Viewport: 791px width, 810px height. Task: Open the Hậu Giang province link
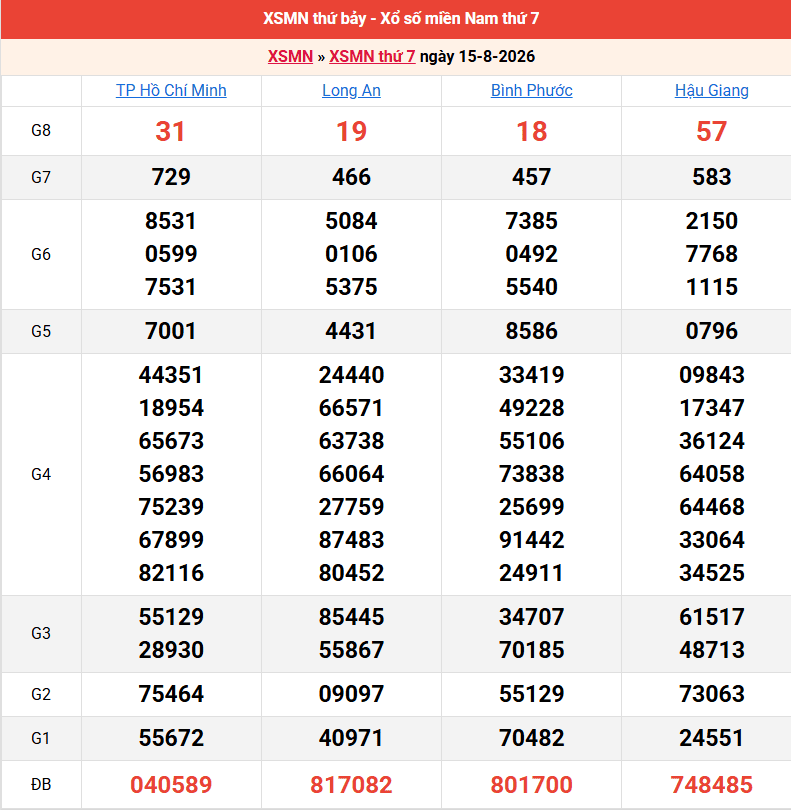coord(711,90)
